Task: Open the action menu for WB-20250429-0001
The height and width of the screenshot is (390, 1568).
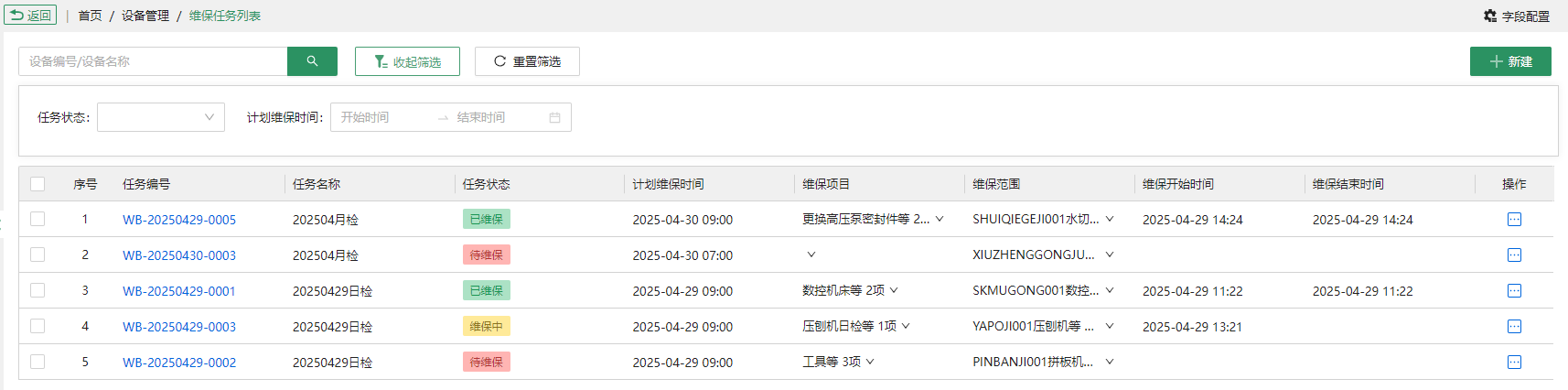Action: tap(1514, 291)
